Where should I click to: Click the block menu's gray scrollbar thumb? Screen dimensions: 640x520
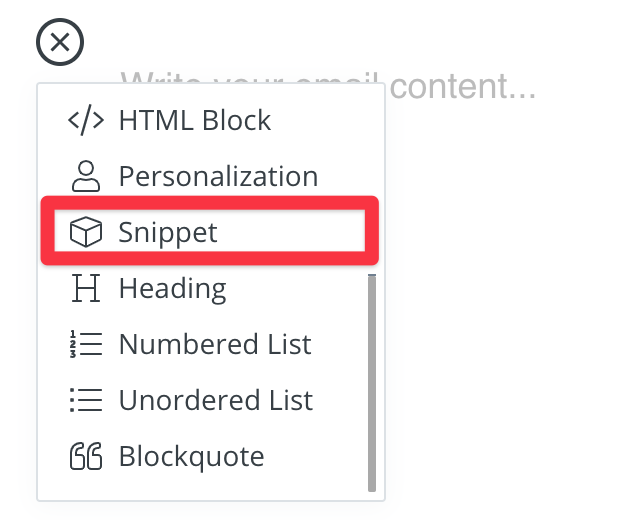click(372, 382)
